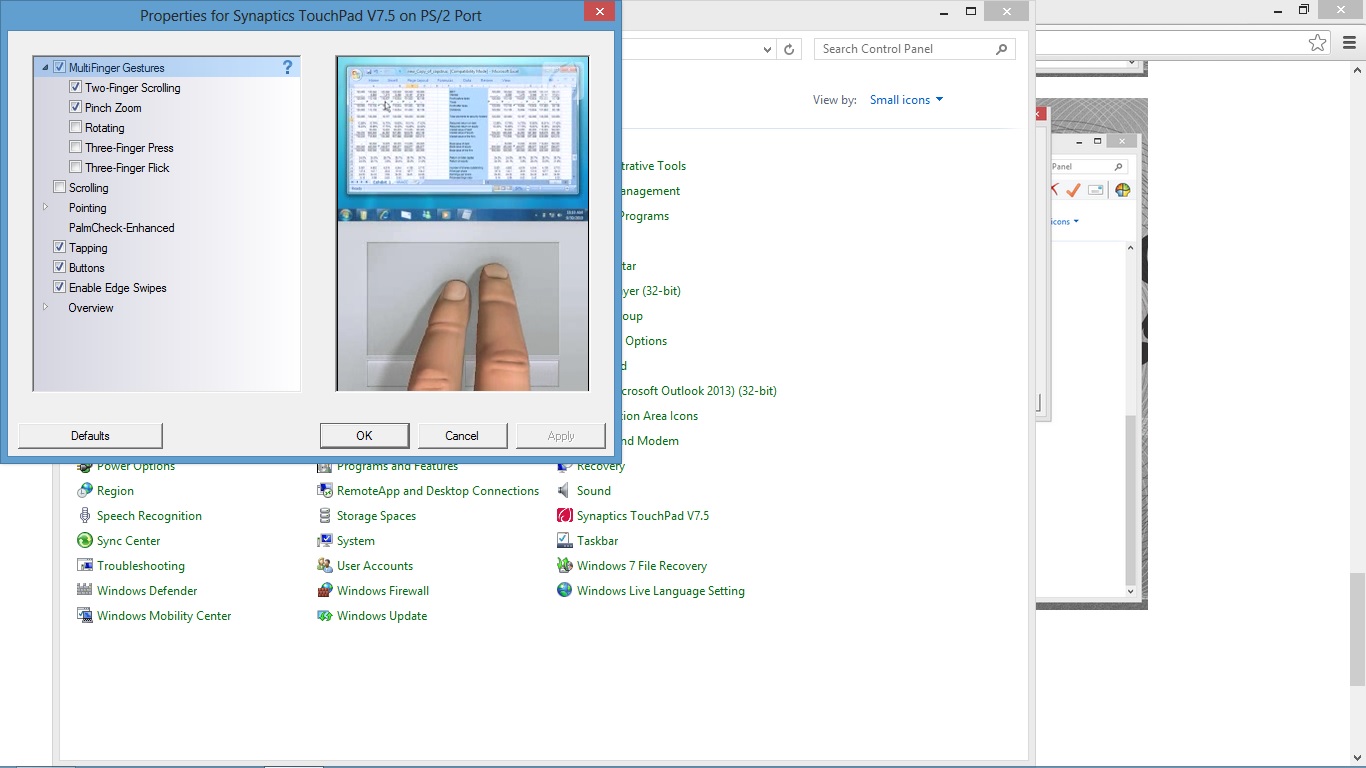Check the Three-Finger Flick checkbox
The height and width of the screenshot is (768, 1366).
click(76, 168)
